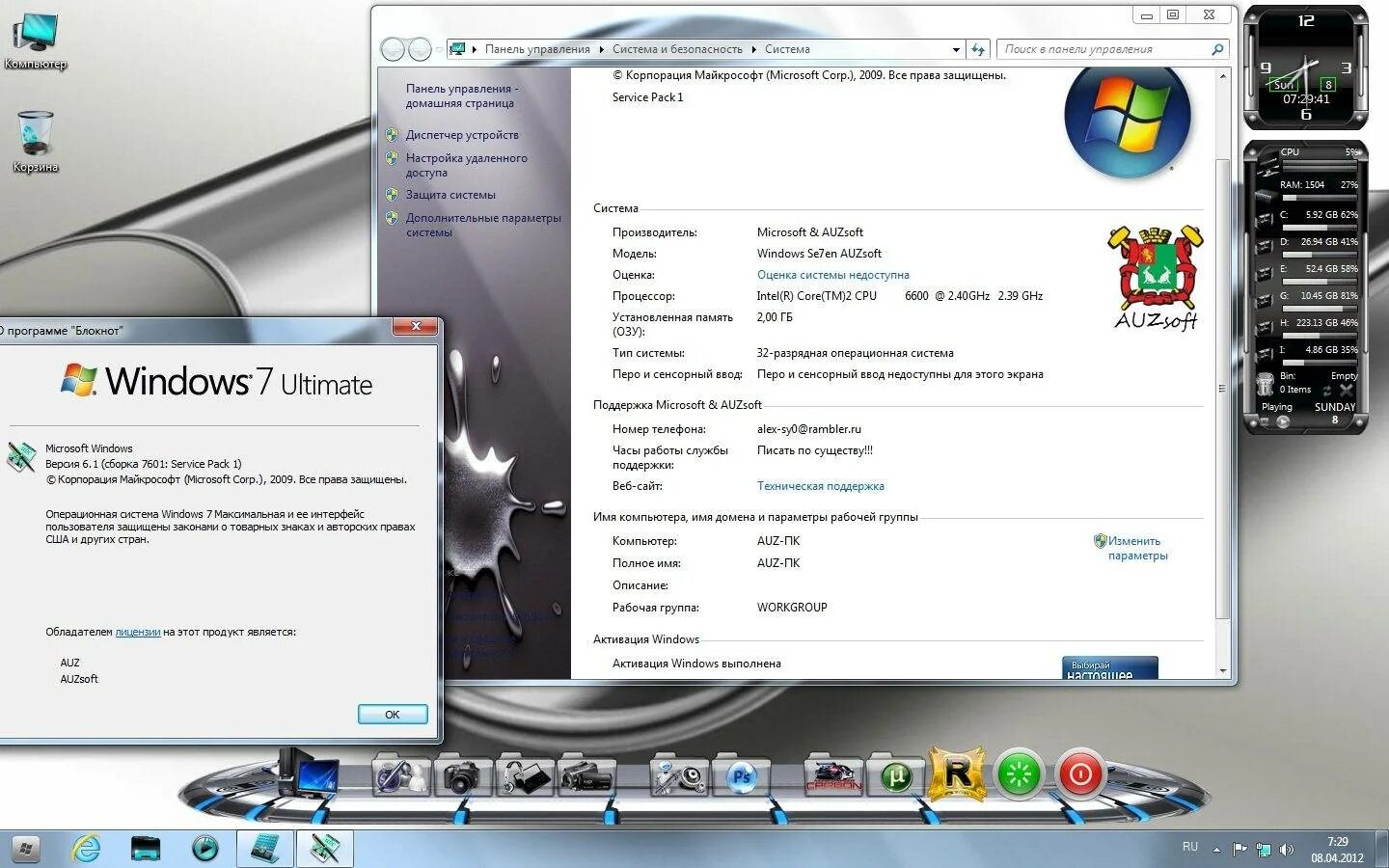Viewport: 1389px width, 868px height.
Task: Click the network tray icon
Action: click(x=1263, y=850)
